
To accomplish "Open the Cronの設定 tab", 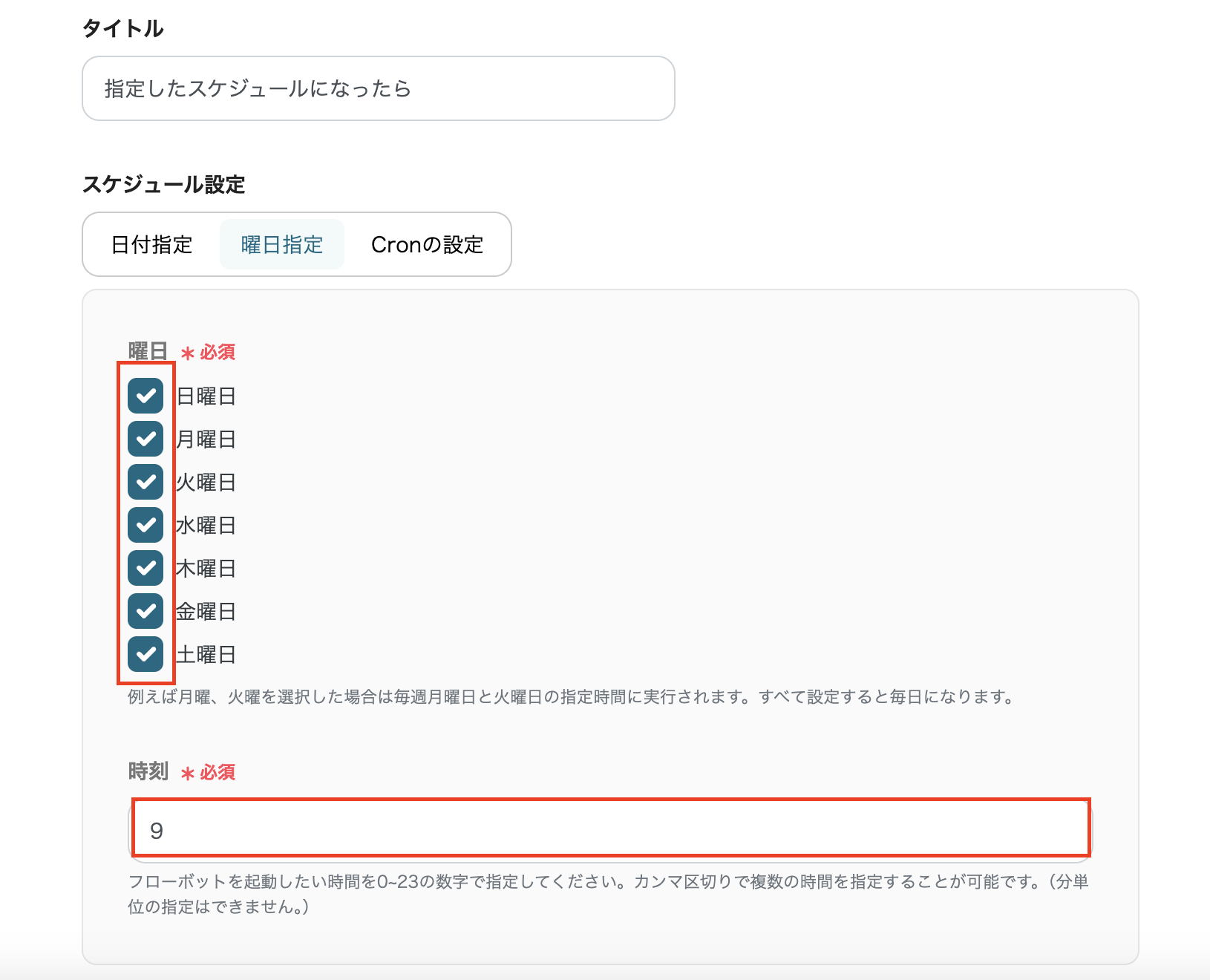I will click(427, 244).
